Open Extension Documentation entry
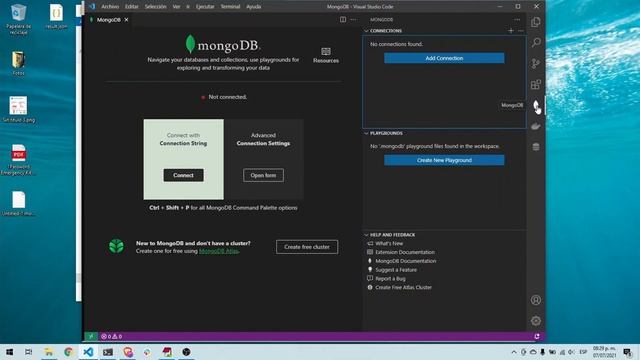The width and height of the screenshot is (640, 360). [x=405, y=252]
